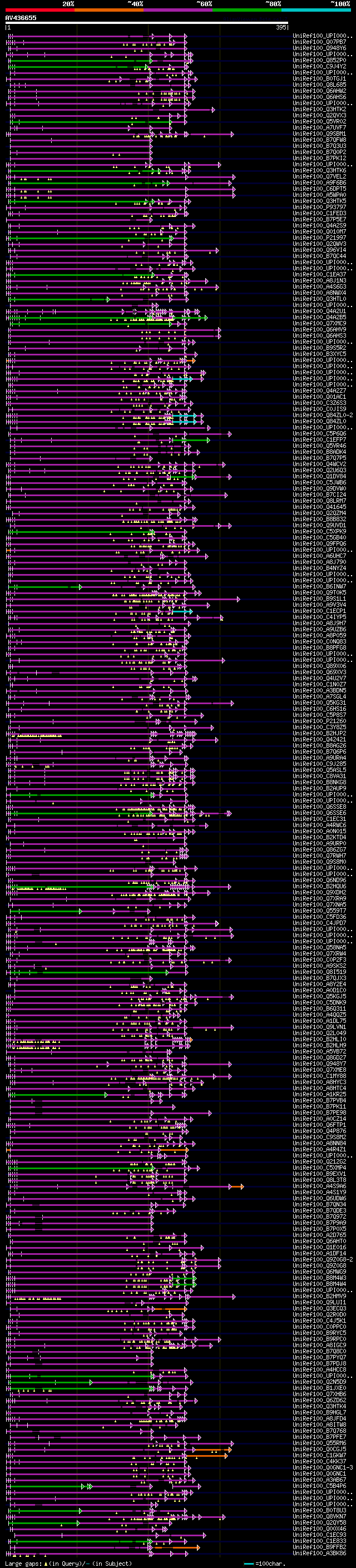Select hit UniRef100_Q6AHW2
The image size is (356, 1568).
(319, 91)
